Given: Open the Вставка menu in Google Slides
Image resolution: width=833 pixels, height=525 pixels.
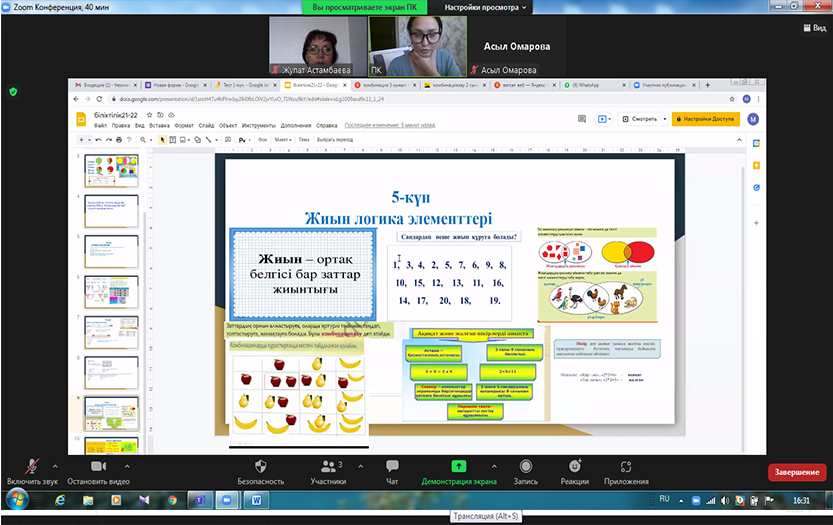Looking at the screenshot, I should coord(159,126).
